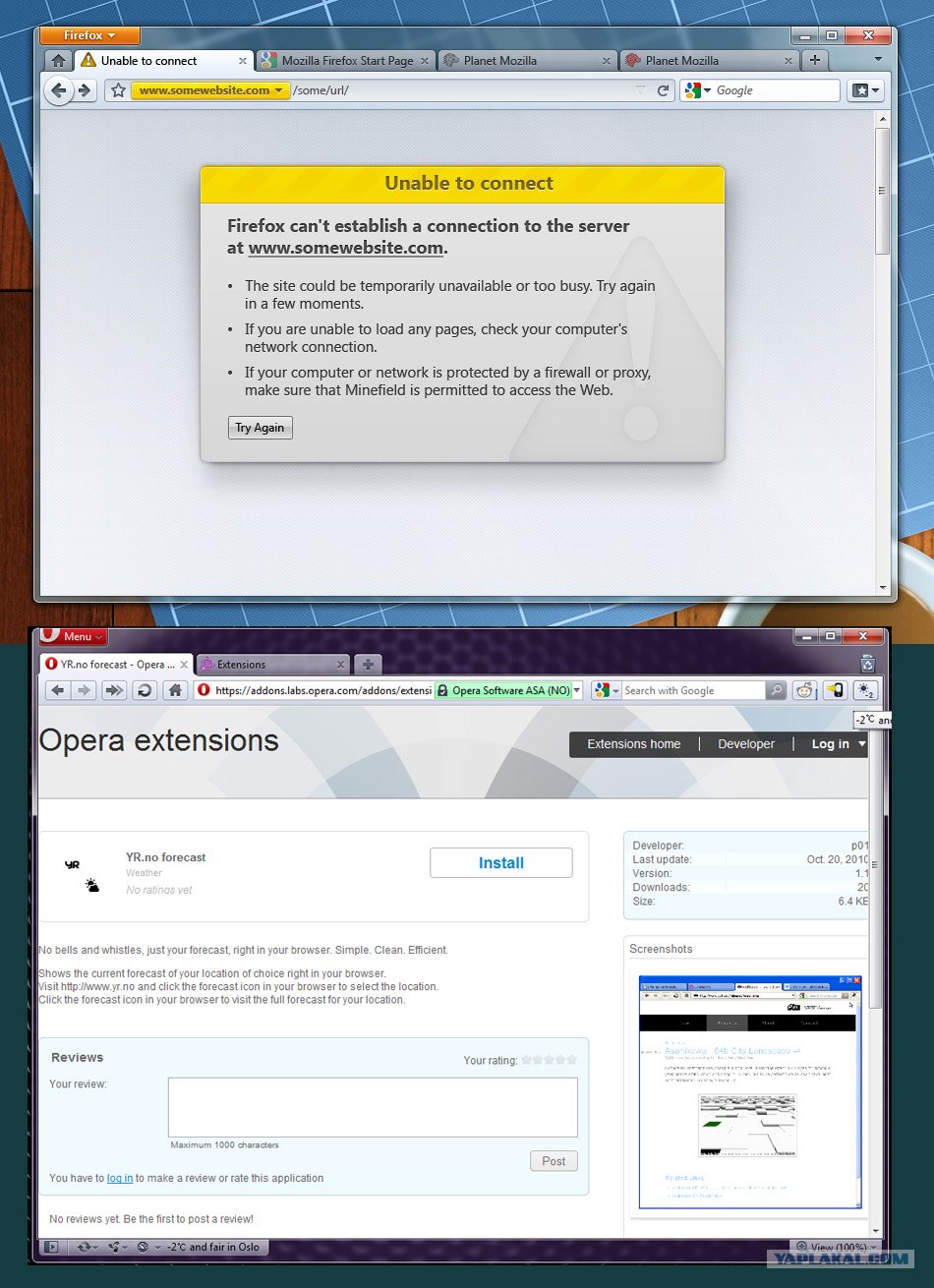Click the Post button
Image resolution: width=934 pixels, height=1288 pixels.
(554, 1161)
